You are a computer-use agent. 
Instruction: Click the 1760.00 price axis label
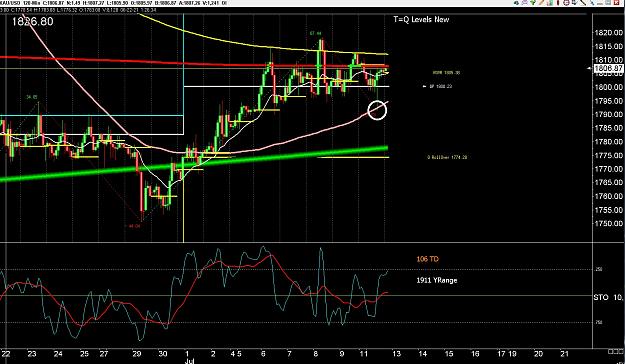[x=608, y=196]
